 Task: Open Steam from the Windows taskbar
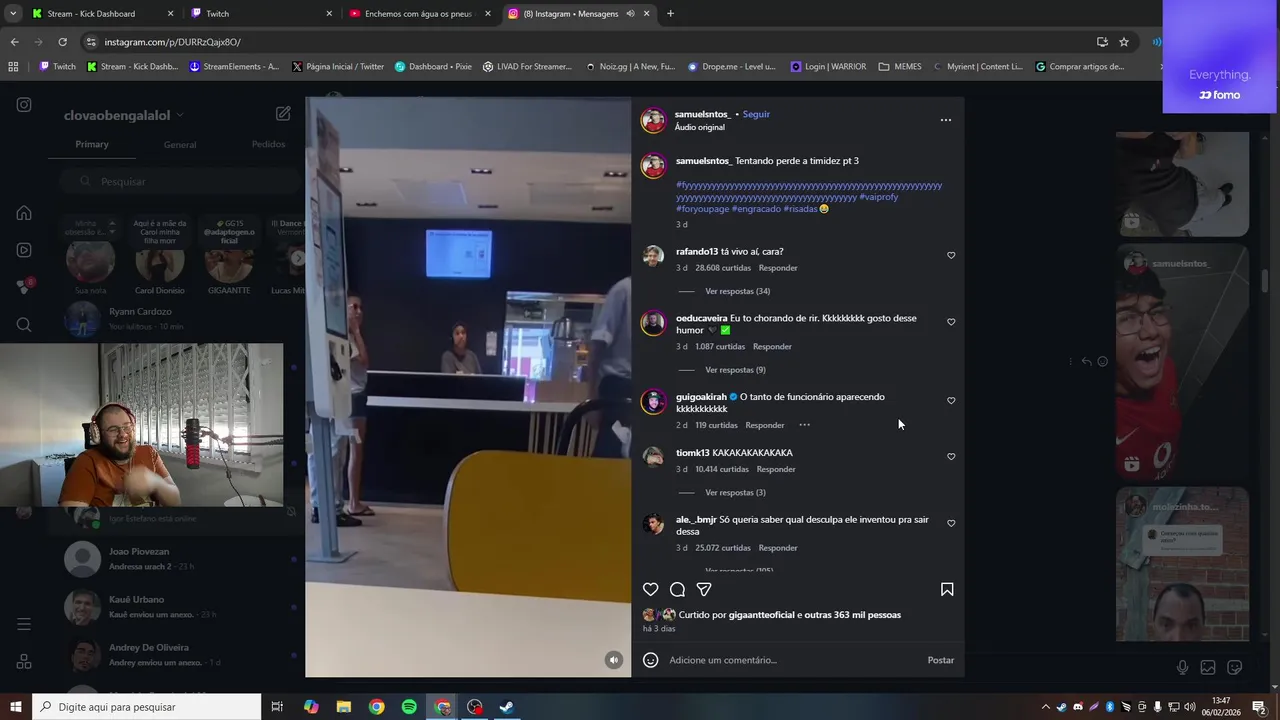(507, 707)
